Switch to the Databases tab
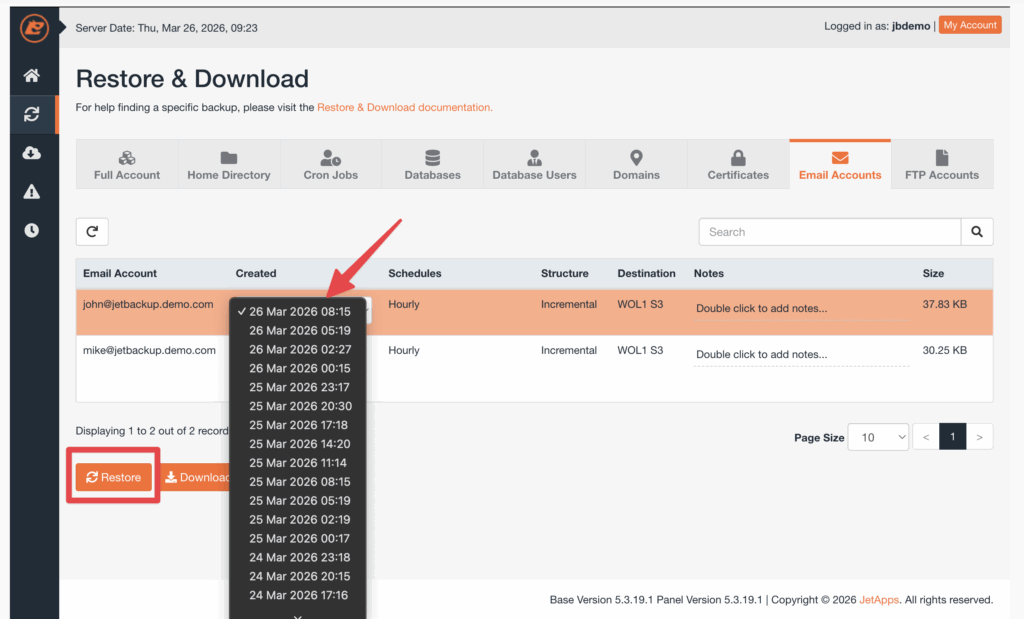1024x619 pixels. (432, 165)
